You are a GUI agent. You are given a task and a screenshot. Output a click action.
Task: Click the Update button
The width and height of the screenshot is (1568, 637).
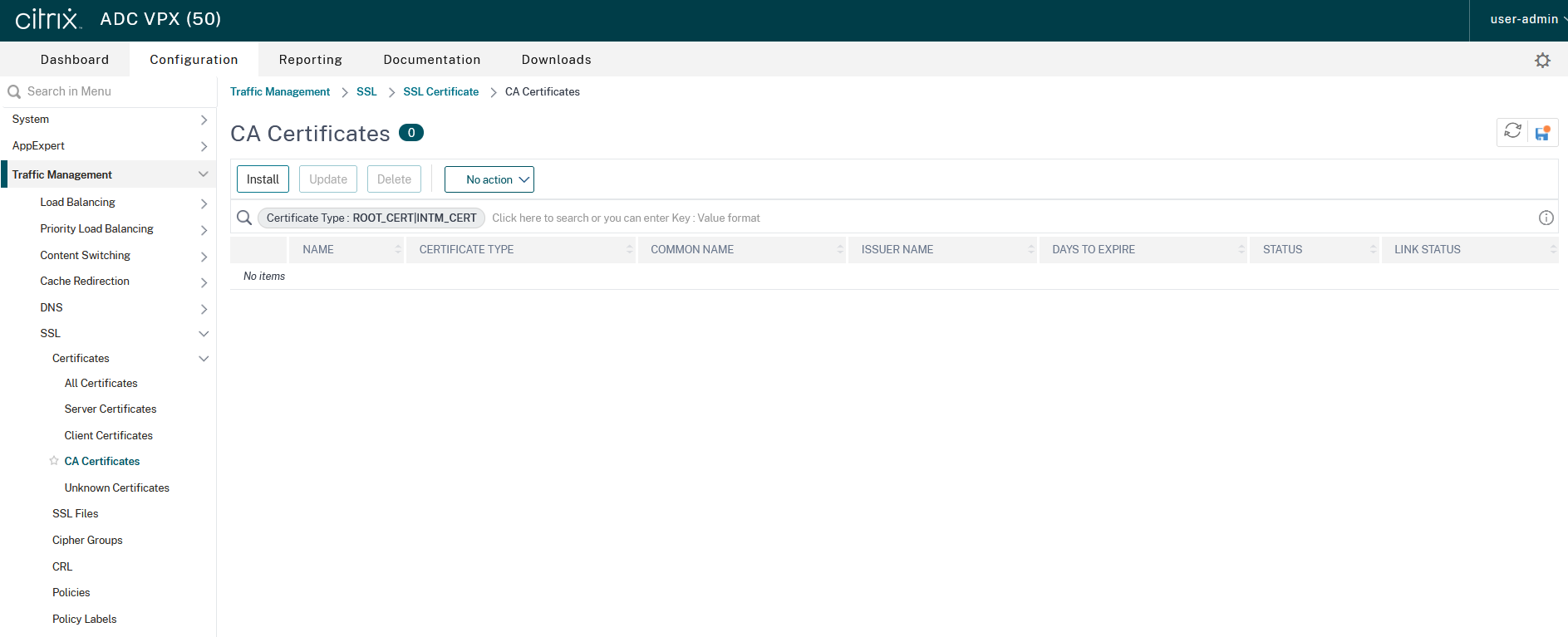click(328, 179)
